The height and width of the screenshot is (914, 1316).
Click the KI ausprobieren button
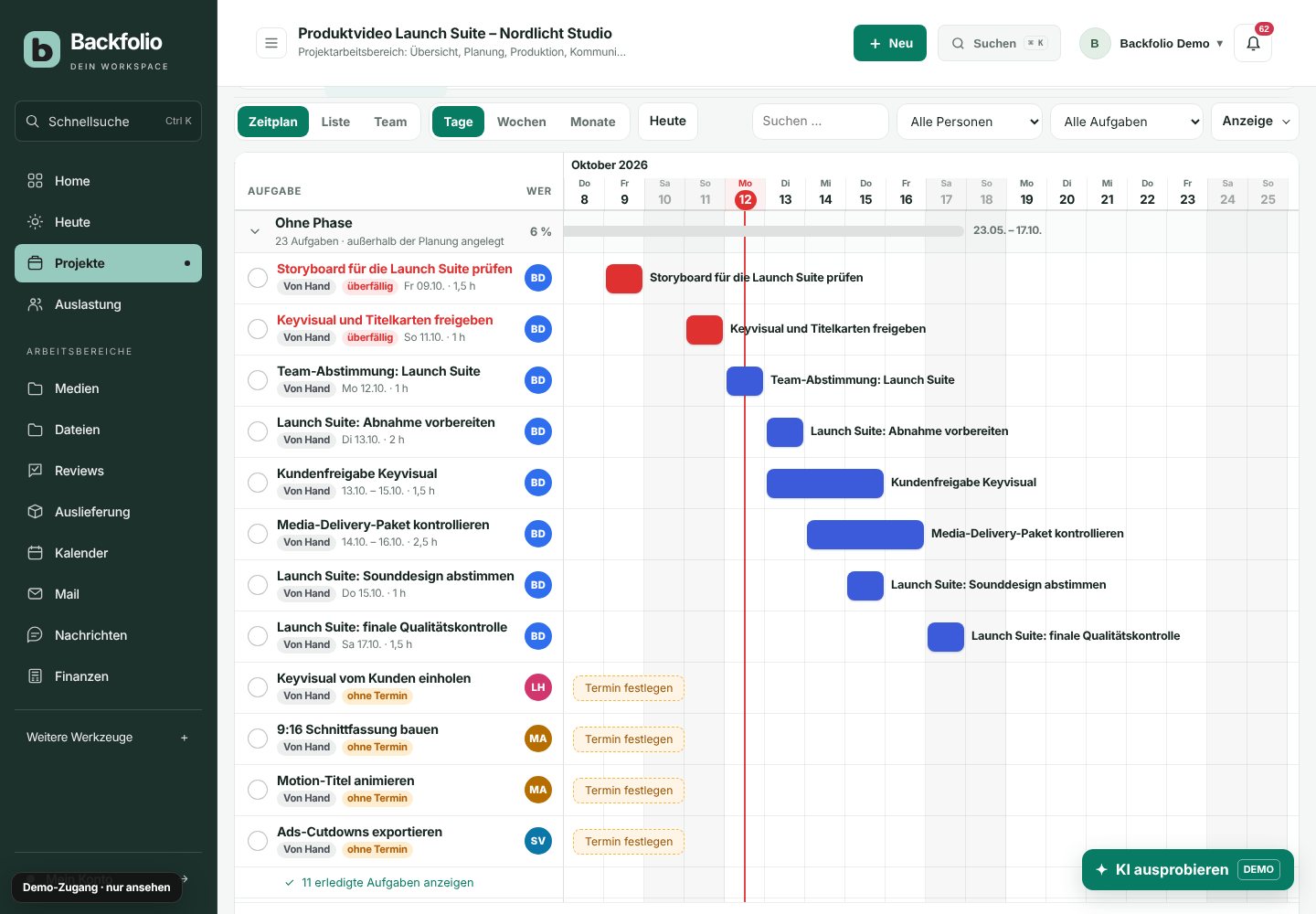[1188, 869]
